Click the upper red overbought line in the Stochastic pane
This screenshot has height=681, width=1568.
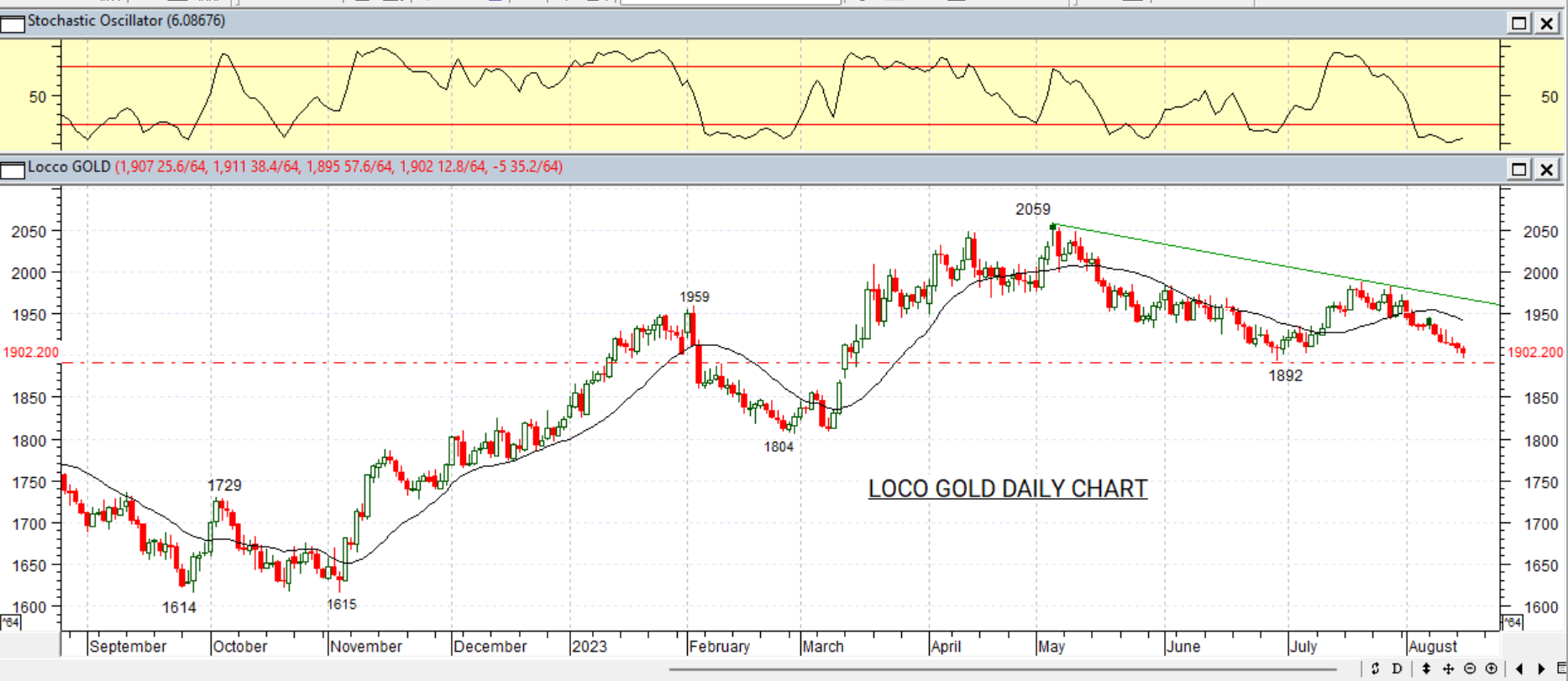pyautogui.click(x=781, y=66)
